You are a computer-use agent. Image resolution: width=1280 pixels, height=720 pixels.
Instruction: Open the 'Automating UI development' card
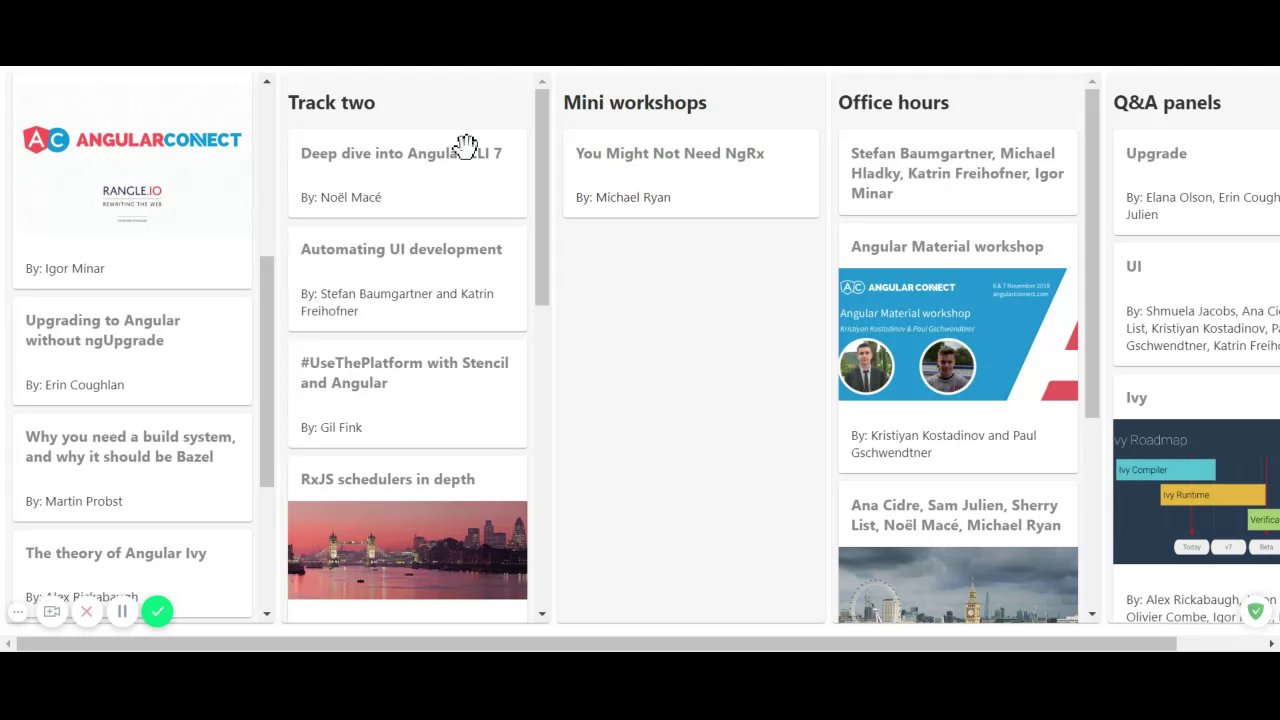pos(407,278)
